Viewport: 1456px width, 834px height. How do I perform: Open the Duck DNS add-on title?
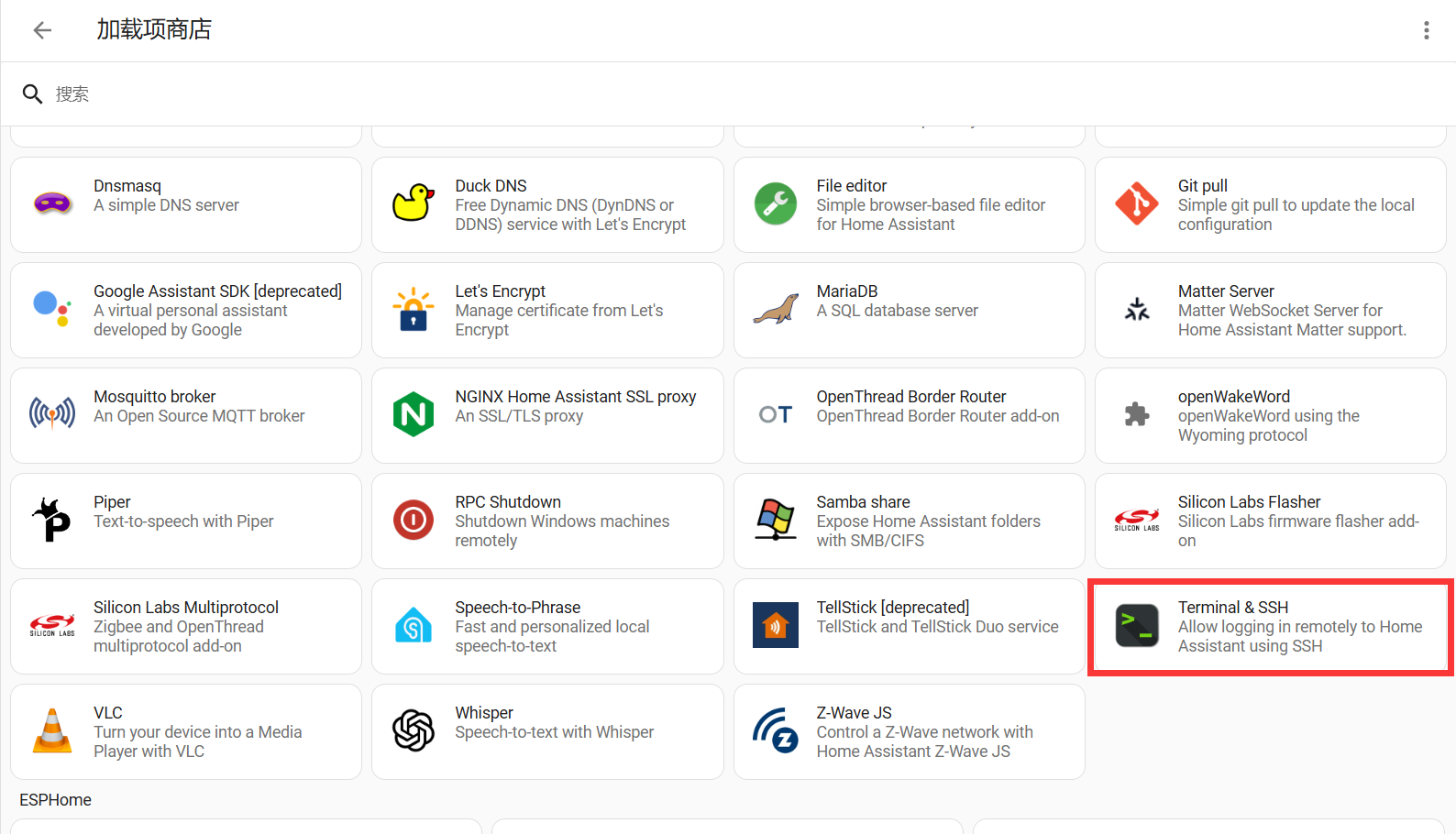point(491,186)
